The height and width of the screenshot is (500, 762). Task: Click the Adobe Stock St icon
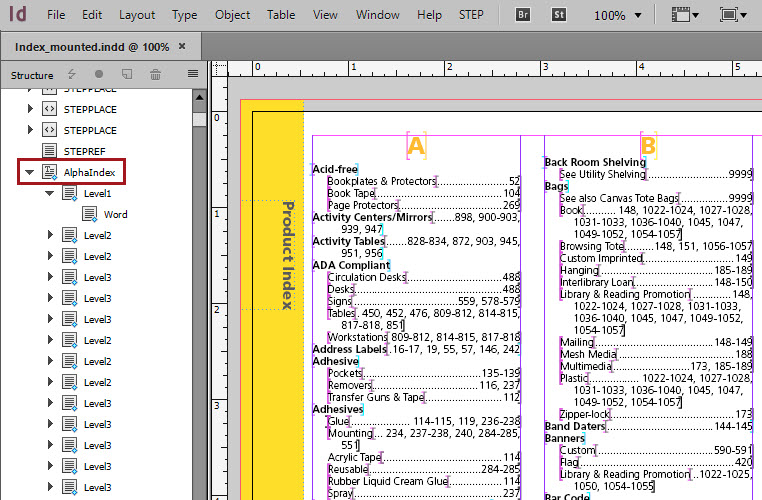(x=556, y=15)
